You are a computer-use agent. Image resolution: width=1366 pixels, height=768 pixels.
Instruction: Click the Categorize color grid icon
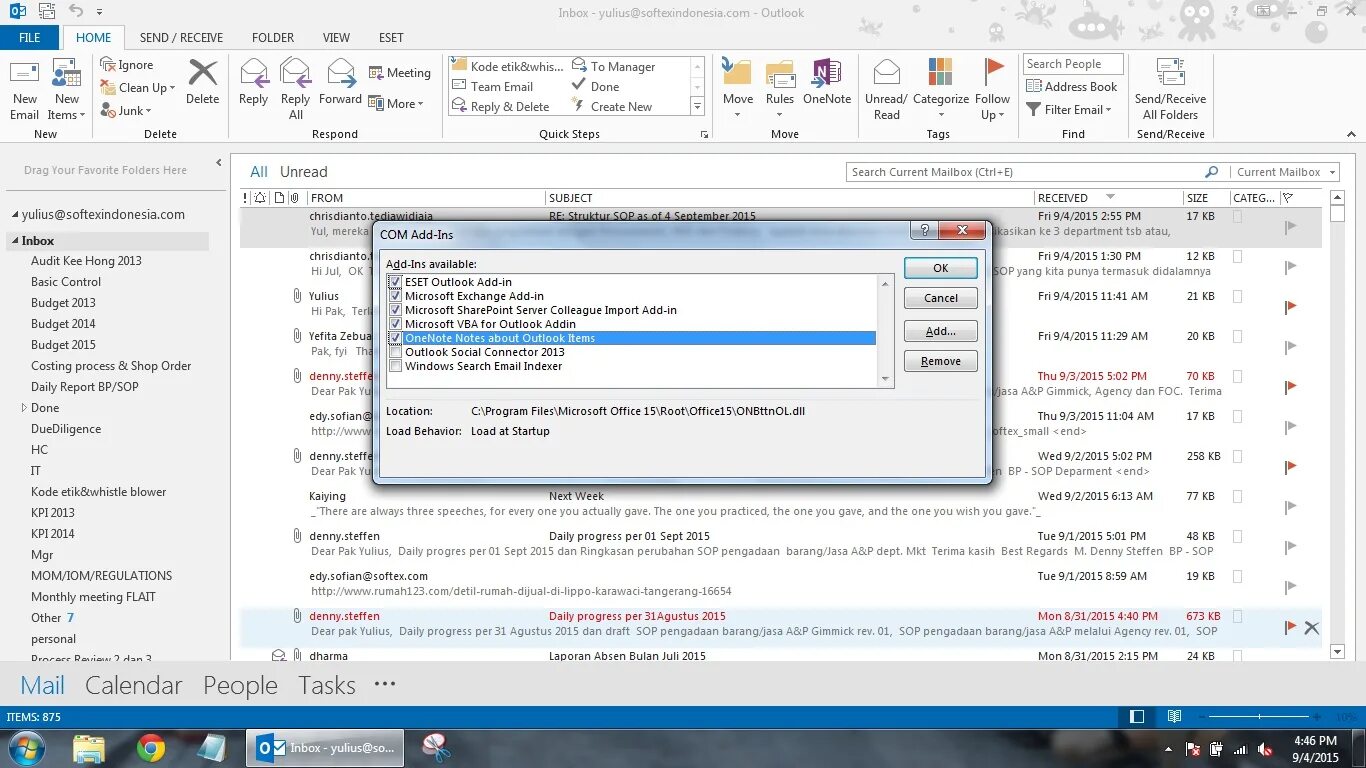pyautogui.click(x=940, y=72)
